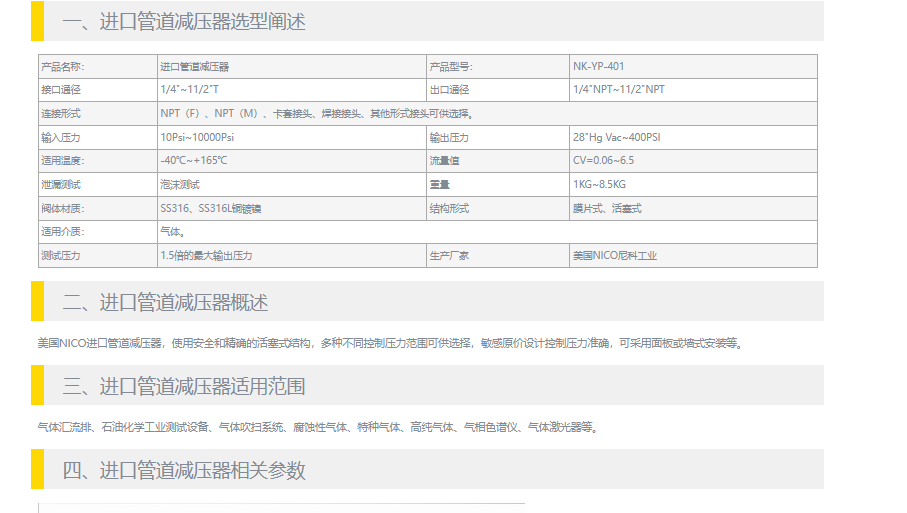Click the heading 四、进口管道减压器相关参数
This screenshot has width=907, height=513.
pos(184,470)
